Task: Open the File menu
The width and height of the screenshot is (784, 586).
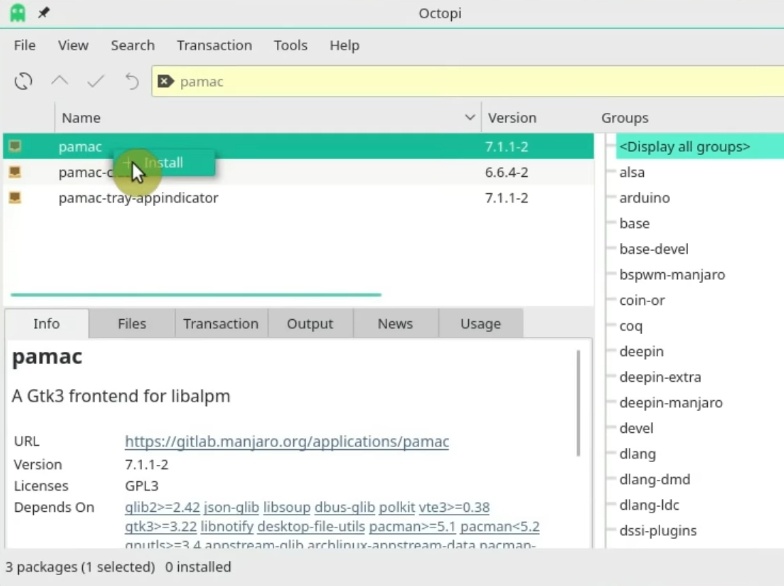Action: pyautogui.click(x=24, y=46)
